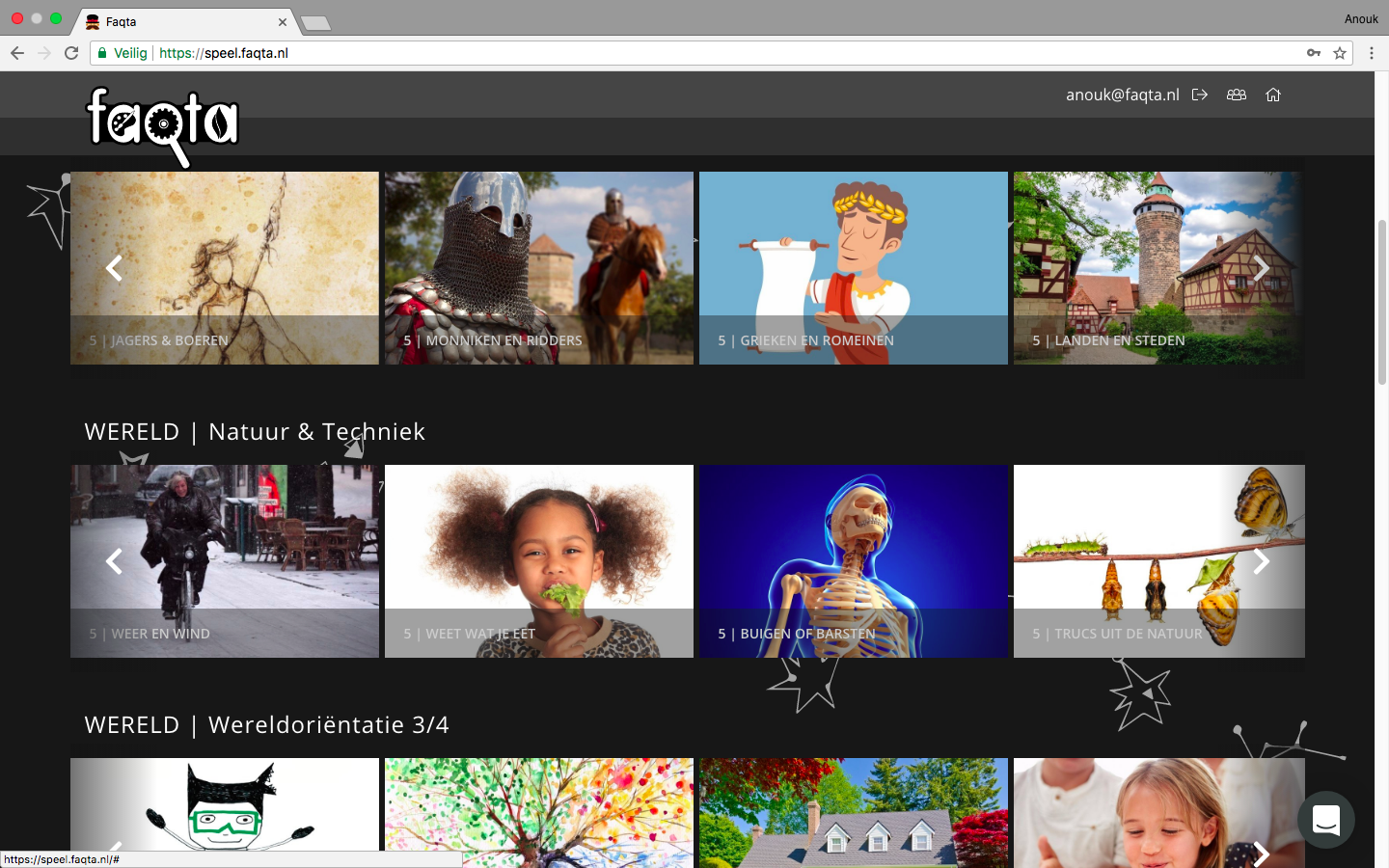This screenshot has height=868, width=1389.
Task: Click the WERELD | Natuur & Techniek heading
Action: (255, 431)
